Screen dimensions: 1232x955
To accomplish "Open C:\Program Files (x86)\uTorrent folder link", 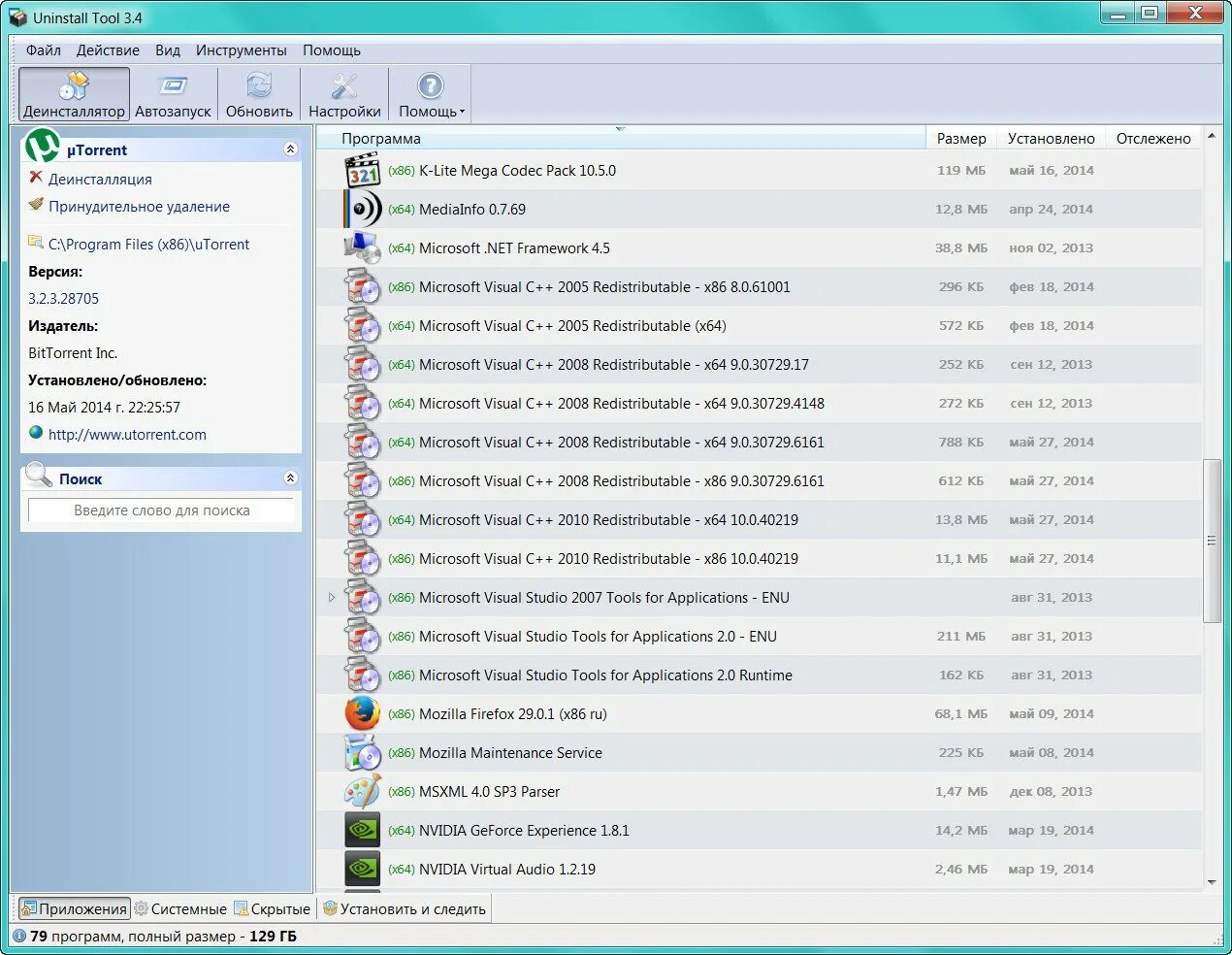I will [x=148, y=245].
